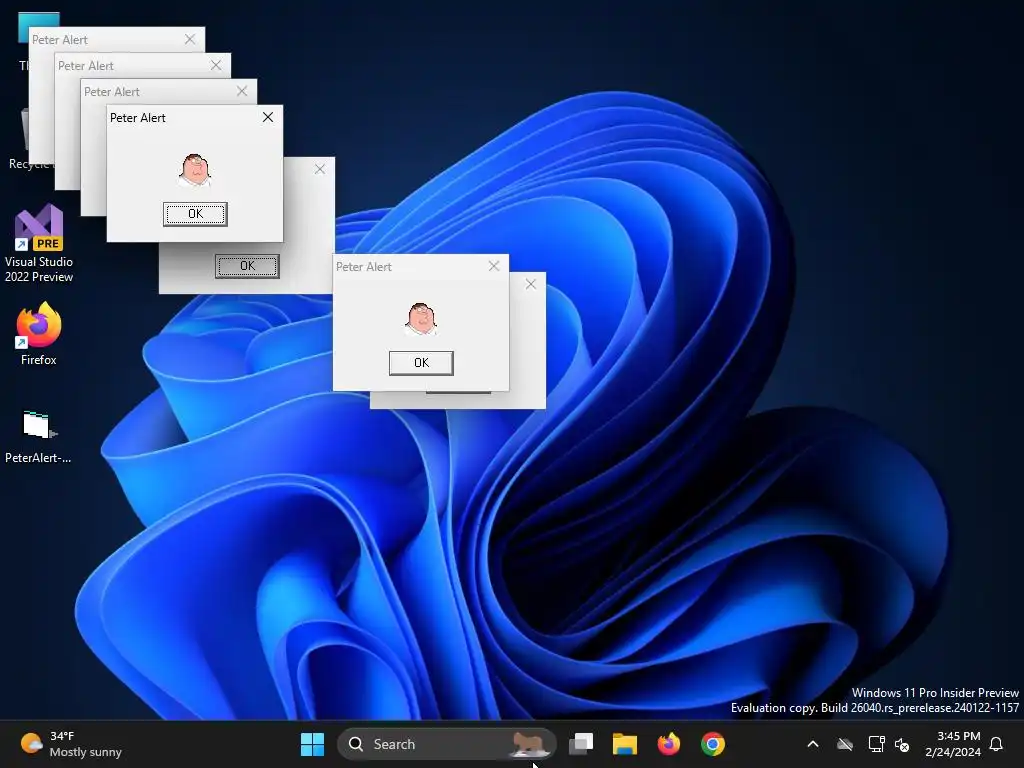This screenshot has height=768, width=1024.
Task: Close the third stacked Peter Alert window
Action: [x=242, y=91]
